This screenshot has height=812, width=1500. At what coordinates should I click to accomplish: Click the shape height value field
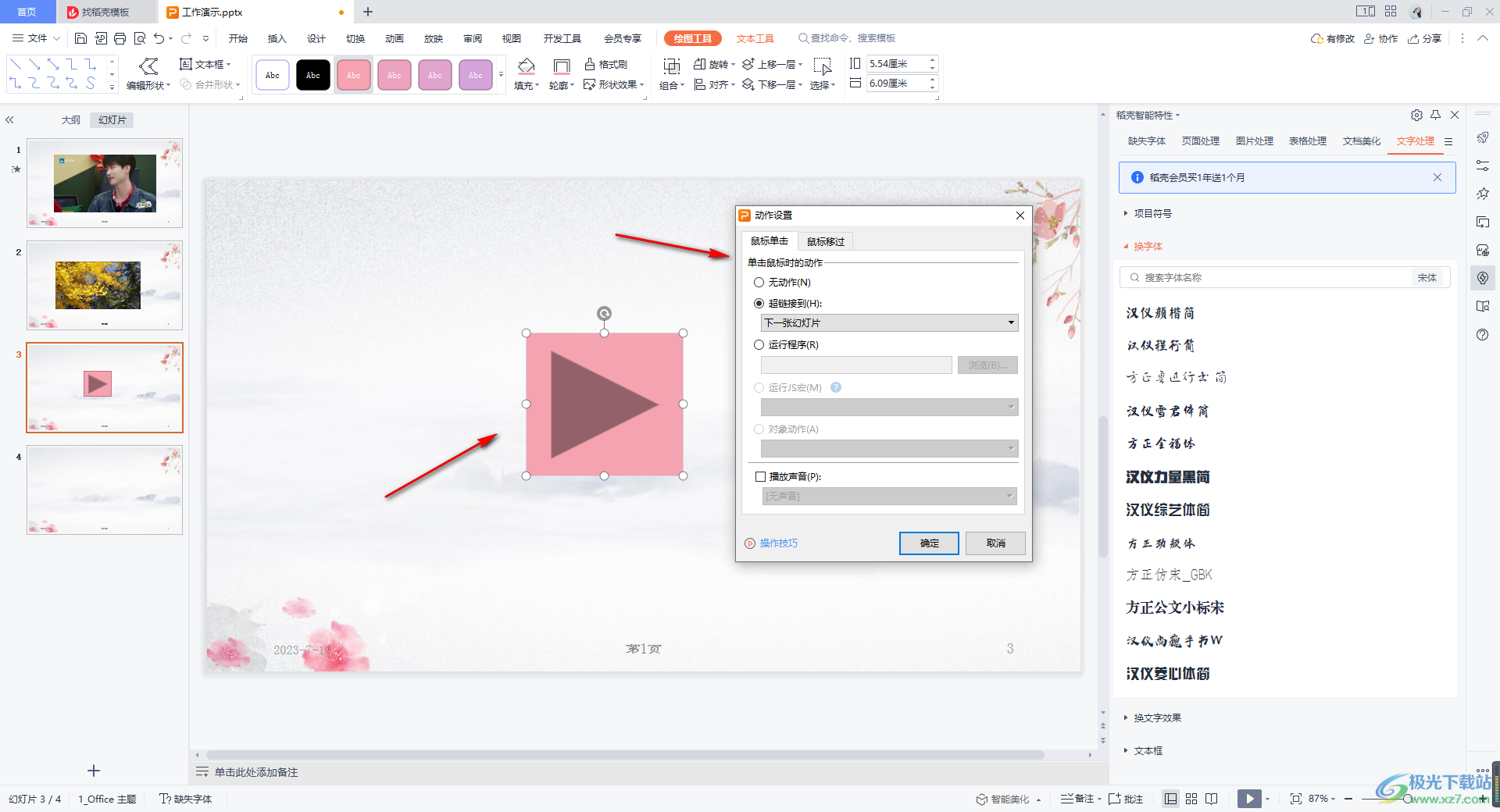(x=896, y=64)
